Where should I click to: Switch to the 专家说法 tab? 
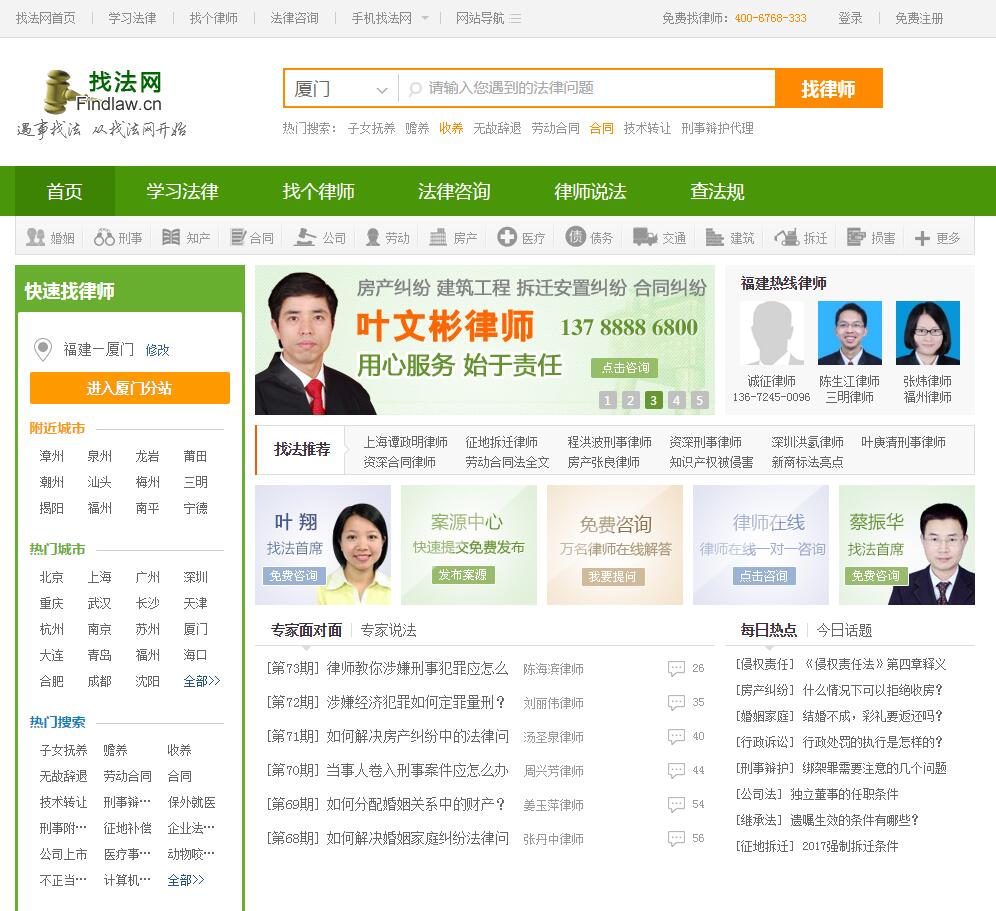point(389,630)
